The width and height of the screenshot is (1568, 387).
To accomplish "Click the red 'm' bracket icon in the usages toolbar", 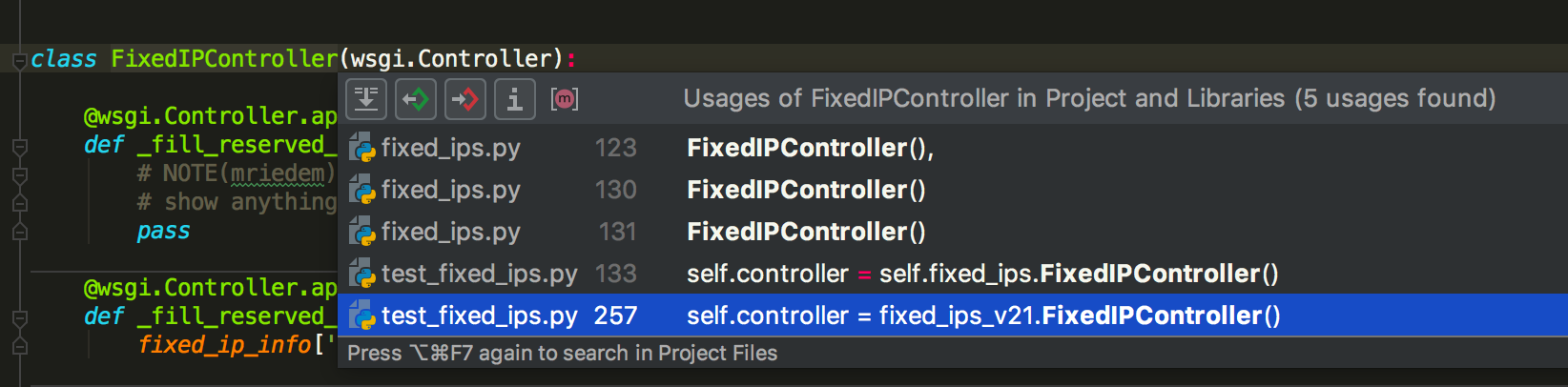I will pyautogui.click(x=565, y=99).
